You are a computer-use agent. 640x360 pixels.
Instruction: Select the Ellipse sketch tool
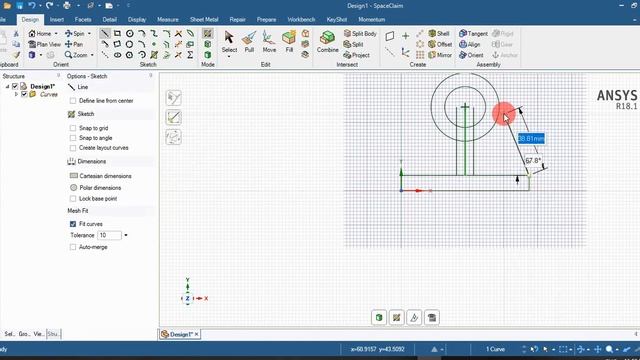[x=117, y=55]
